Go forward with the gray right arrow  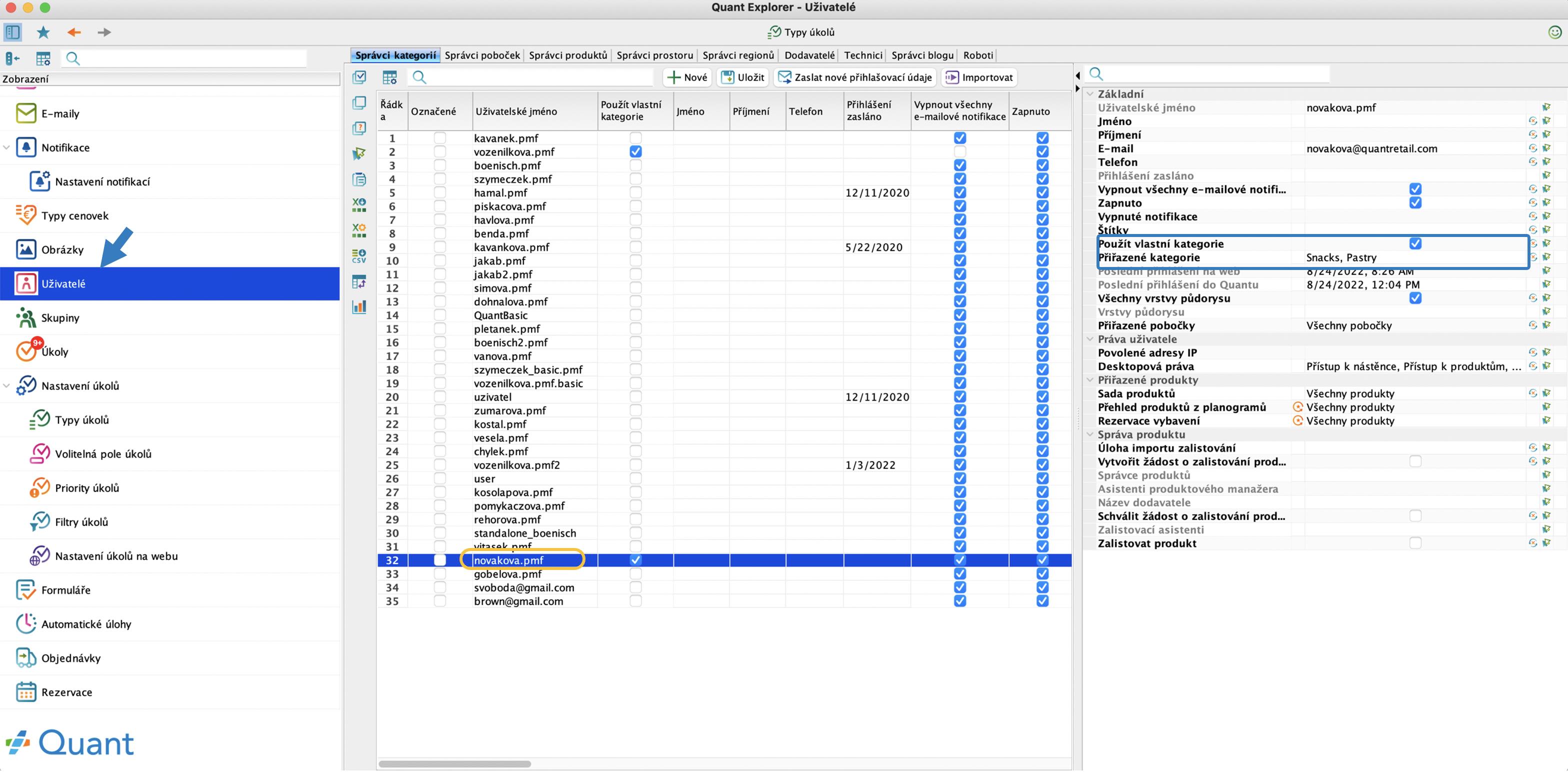[x=104, y=31]
